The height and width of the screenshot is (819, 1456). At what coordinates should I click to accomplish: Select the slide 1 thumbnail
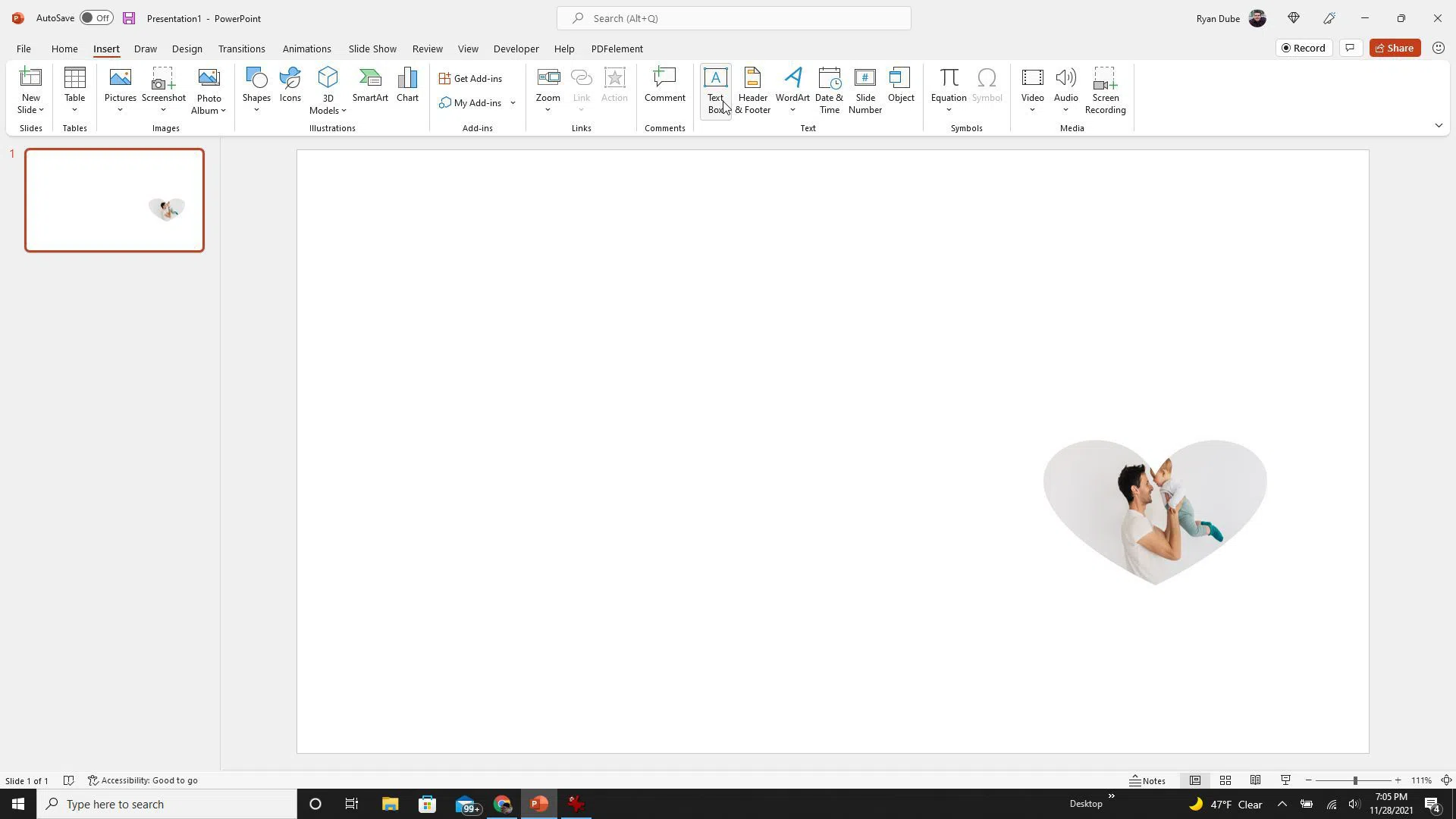point(115,200)
